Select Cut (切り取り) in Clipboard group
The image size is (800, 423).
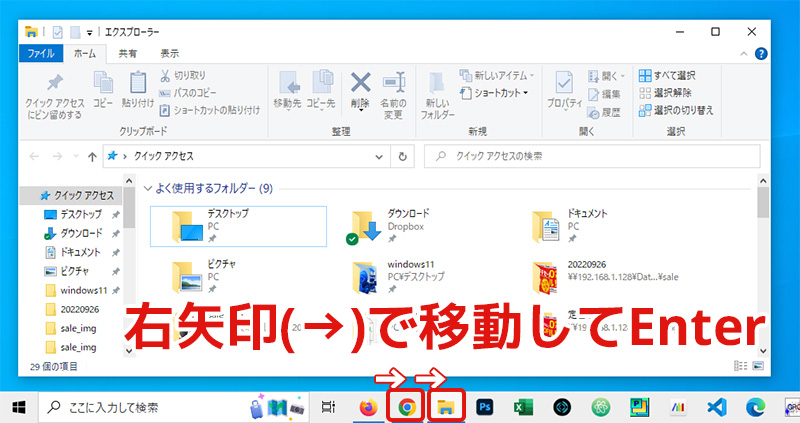[183, 76]
